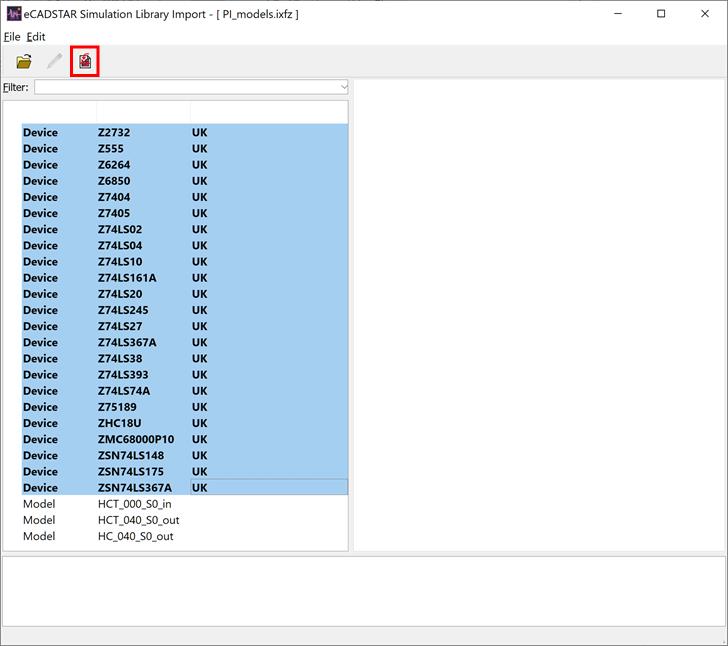Select the Z74LS367A device row
The height and width of the screenshot is (646, 728).
tap(185, 342)
